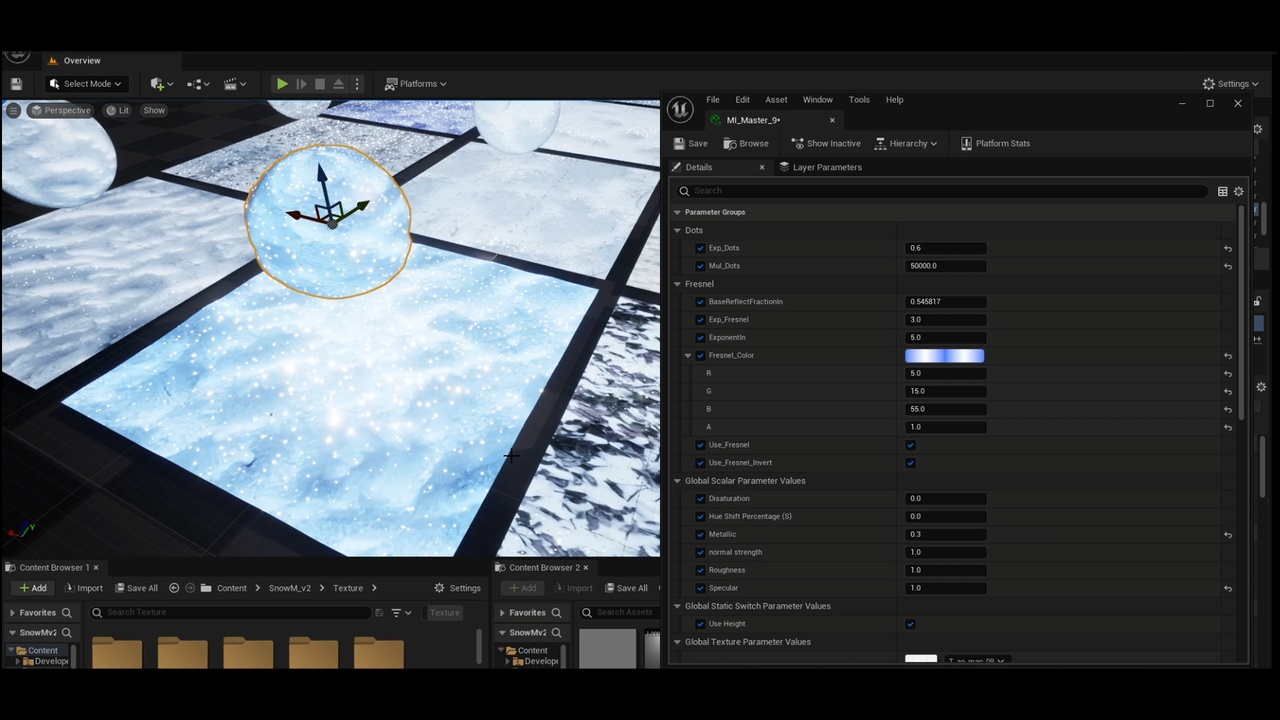Reset Specular to default arrow
1280x720 pixels.
(1228, 588)
